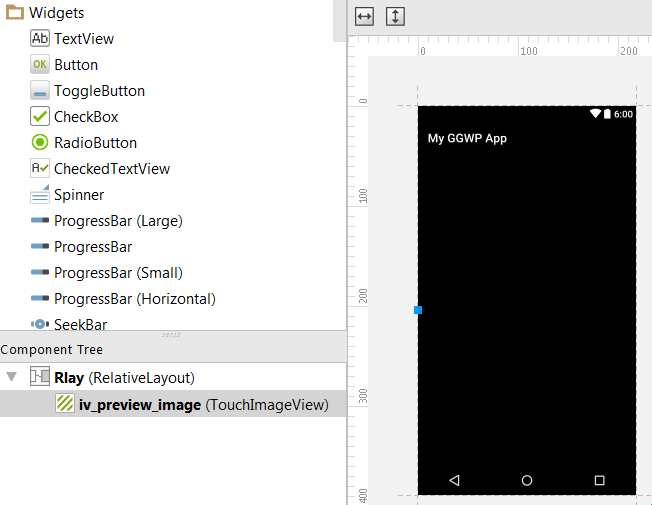Select the ToggleButton widget icon

(x=40, y=90)
